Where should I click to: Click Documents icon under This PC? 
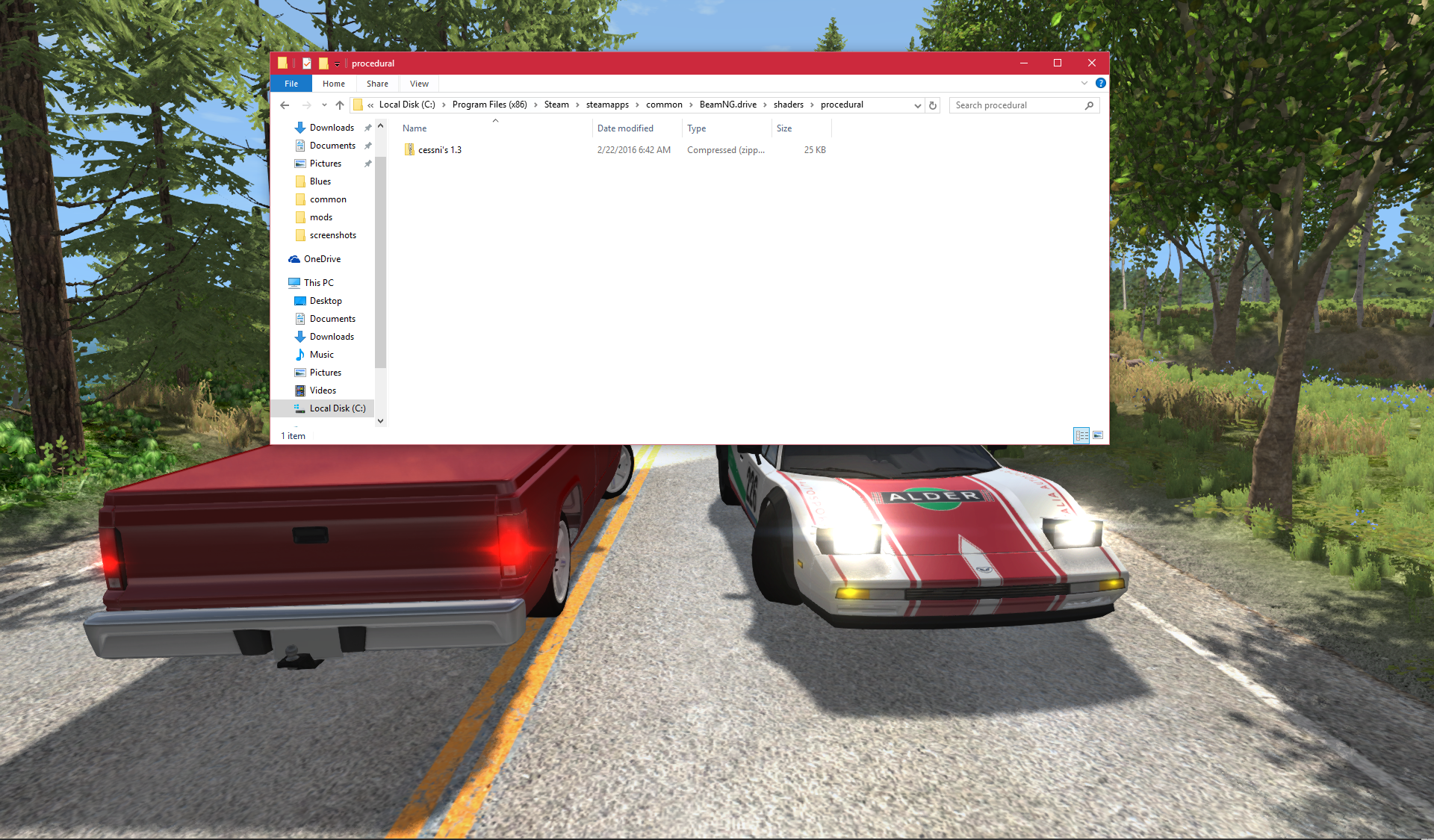point(300,319)
